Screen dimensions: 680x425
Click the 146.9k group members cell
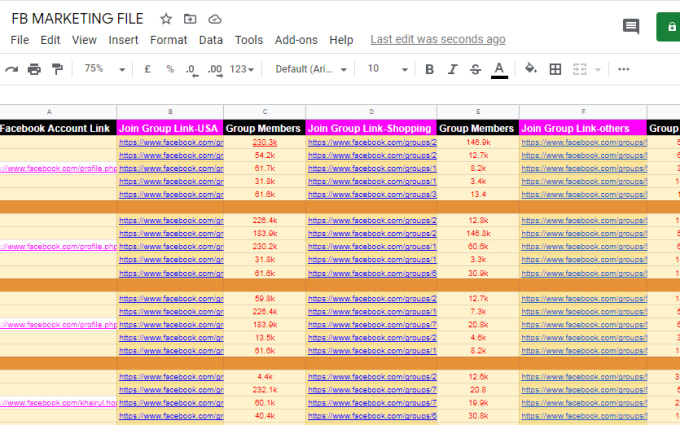[478, 142]
